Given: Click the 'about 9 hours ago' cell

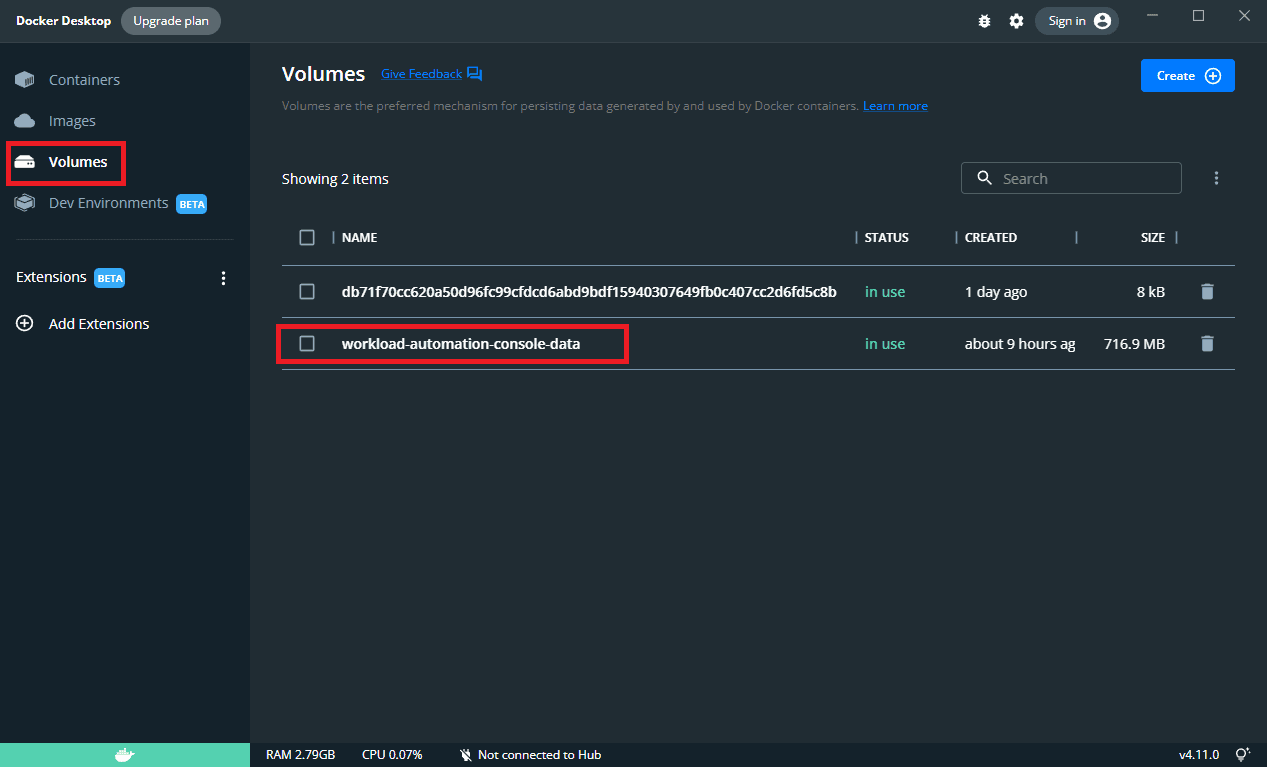Looking at the screenshot, I should click(x=1020, y=344).
